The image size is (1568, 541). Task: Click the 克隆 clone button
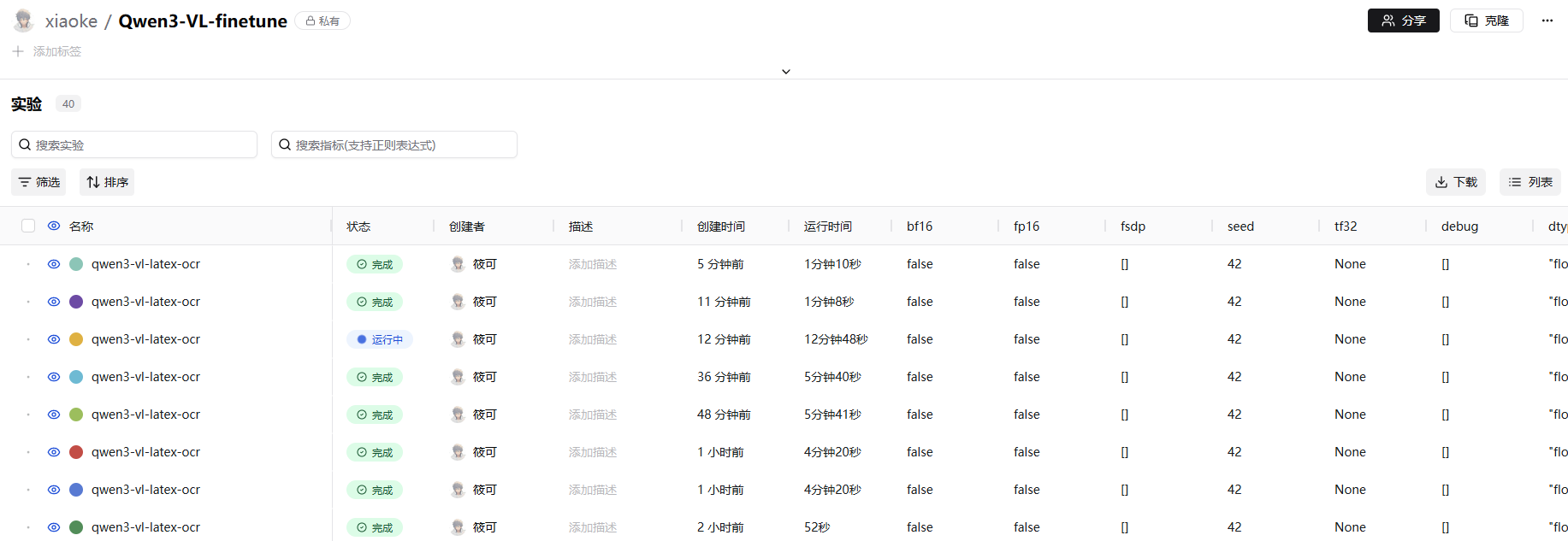click(1486, 21)
